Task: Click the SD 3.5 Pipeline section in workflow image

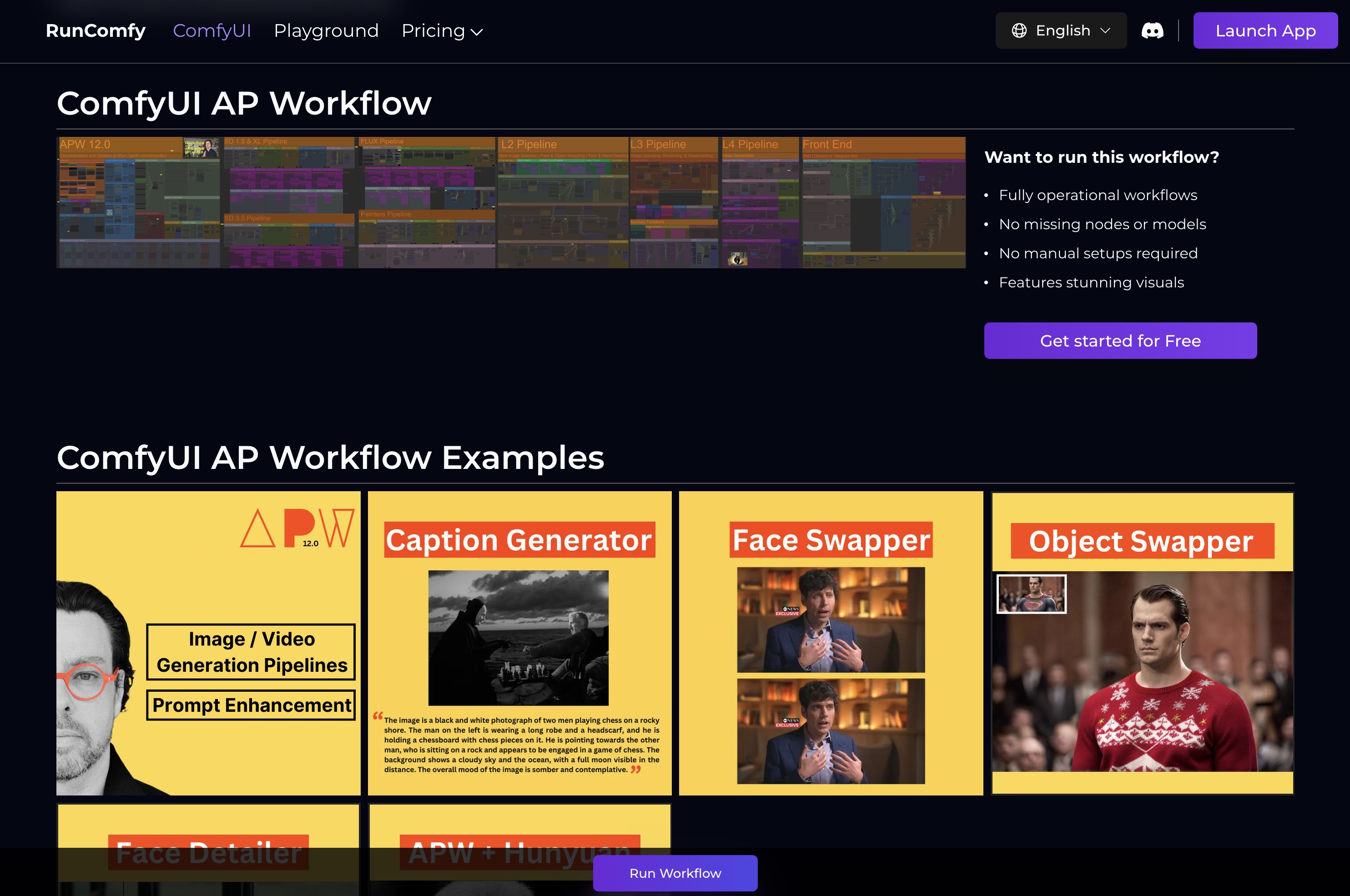Action: tap(289, 241)
